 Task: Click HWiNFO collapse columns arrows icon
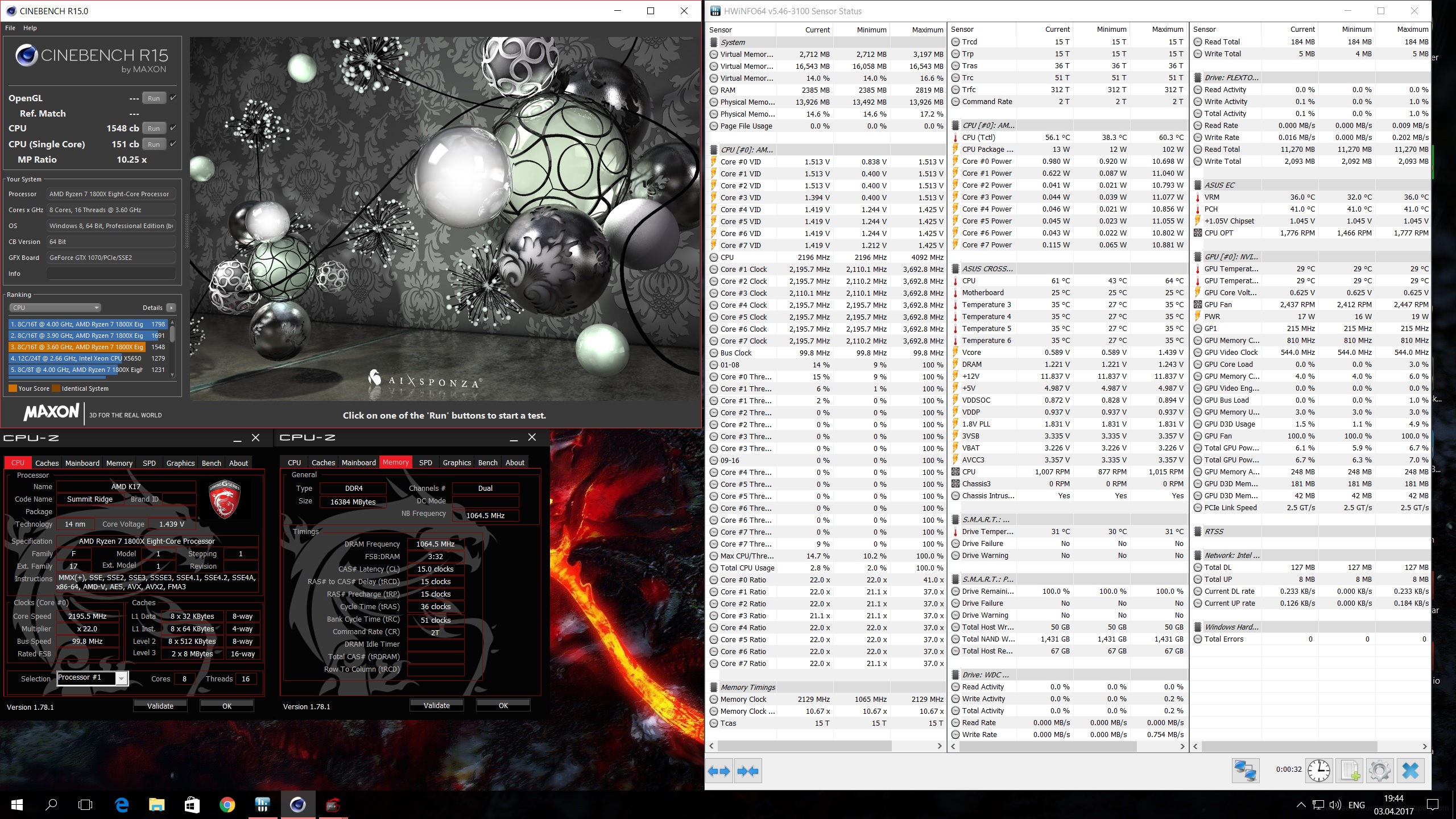747,771
